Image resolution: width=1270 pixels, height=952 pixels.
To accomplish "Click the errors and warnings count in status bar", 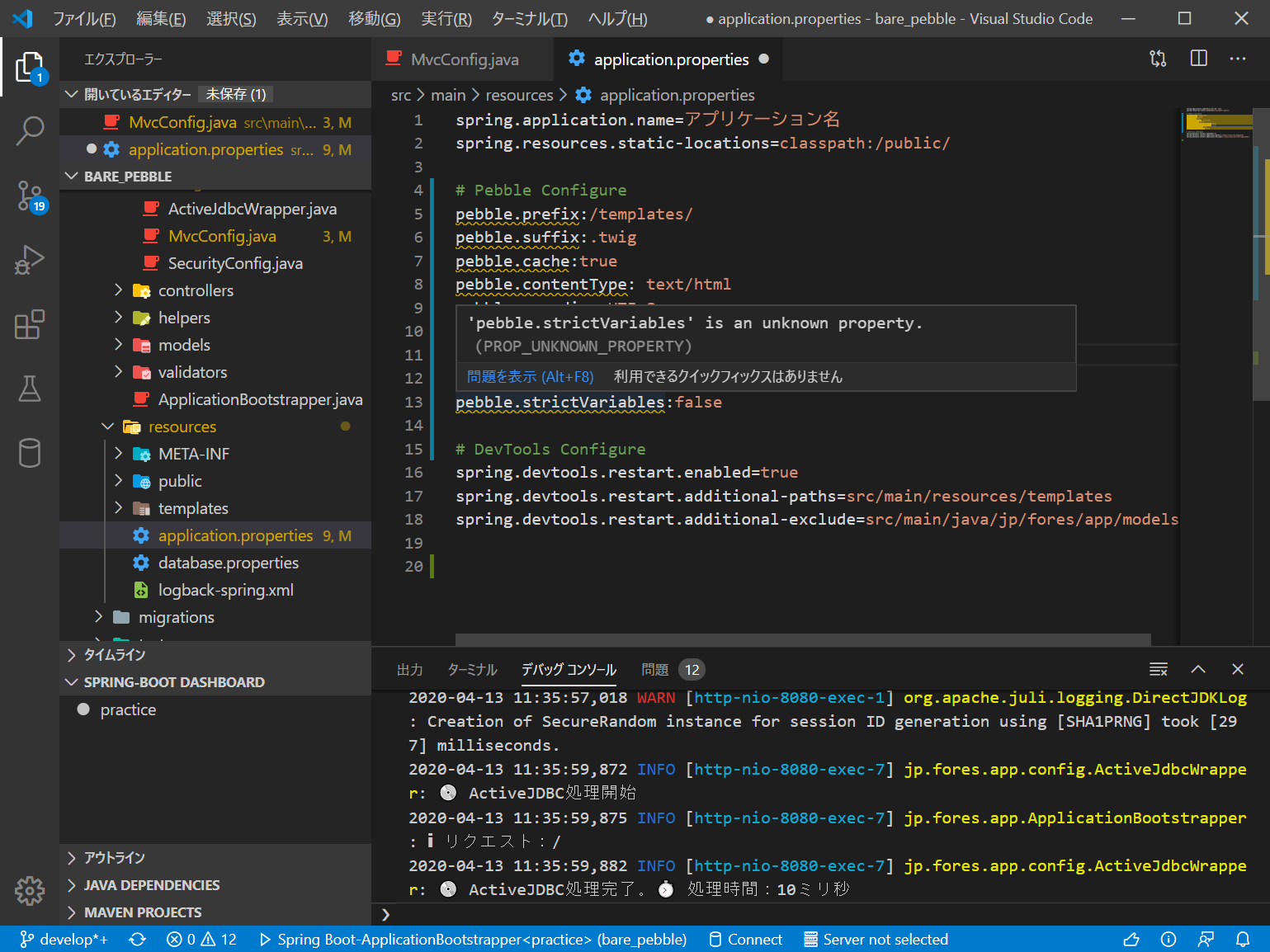I will [201, 939].
